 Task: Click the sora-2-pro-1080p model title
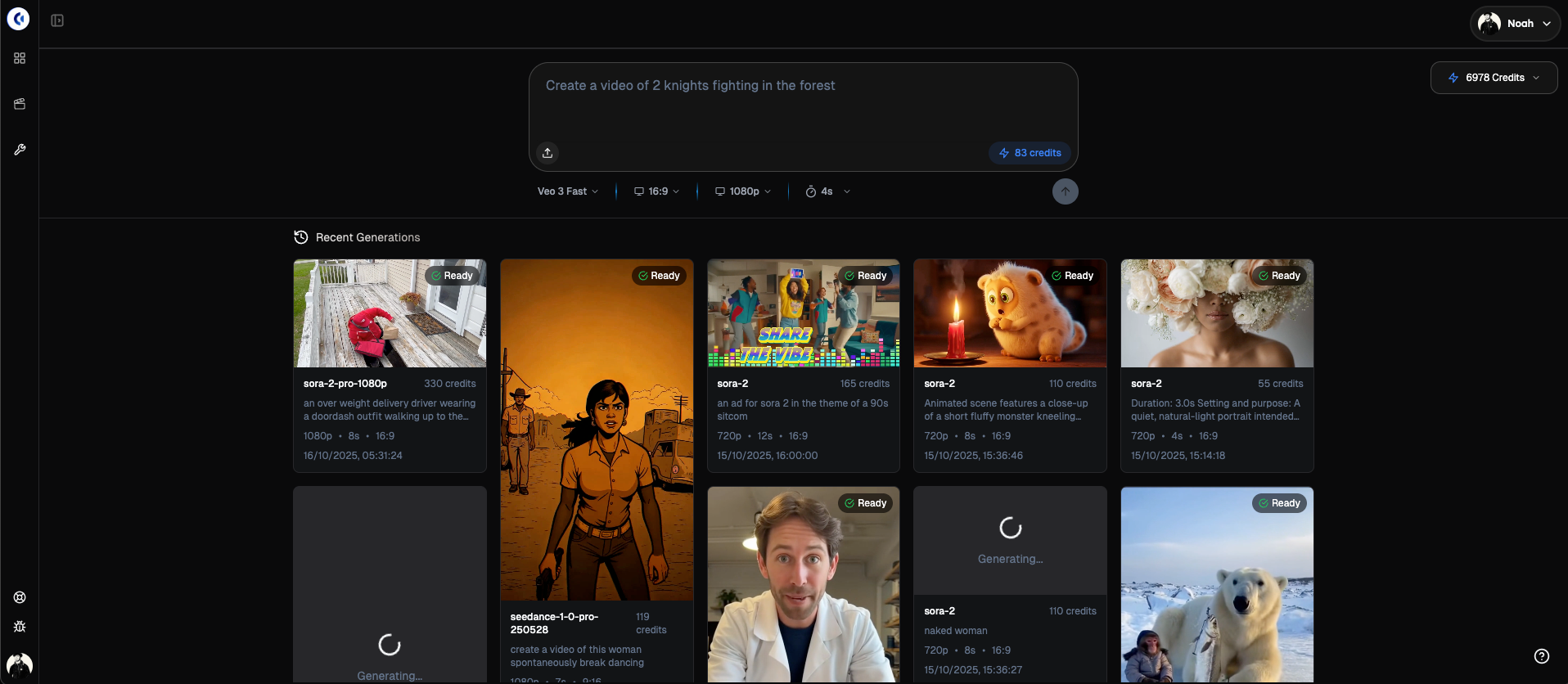pyautogui.click(x=345, y=384)
